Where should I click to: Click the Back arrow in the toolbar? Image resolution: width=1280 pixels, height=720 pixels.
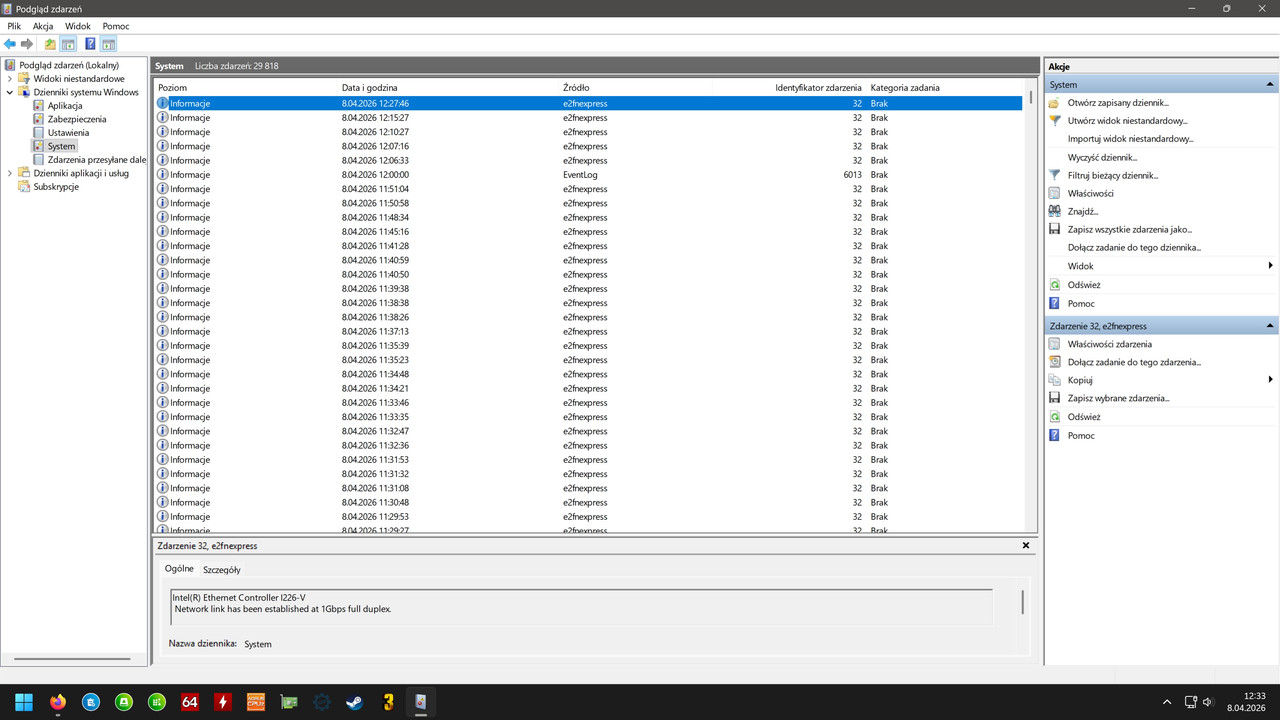(10, 44)
